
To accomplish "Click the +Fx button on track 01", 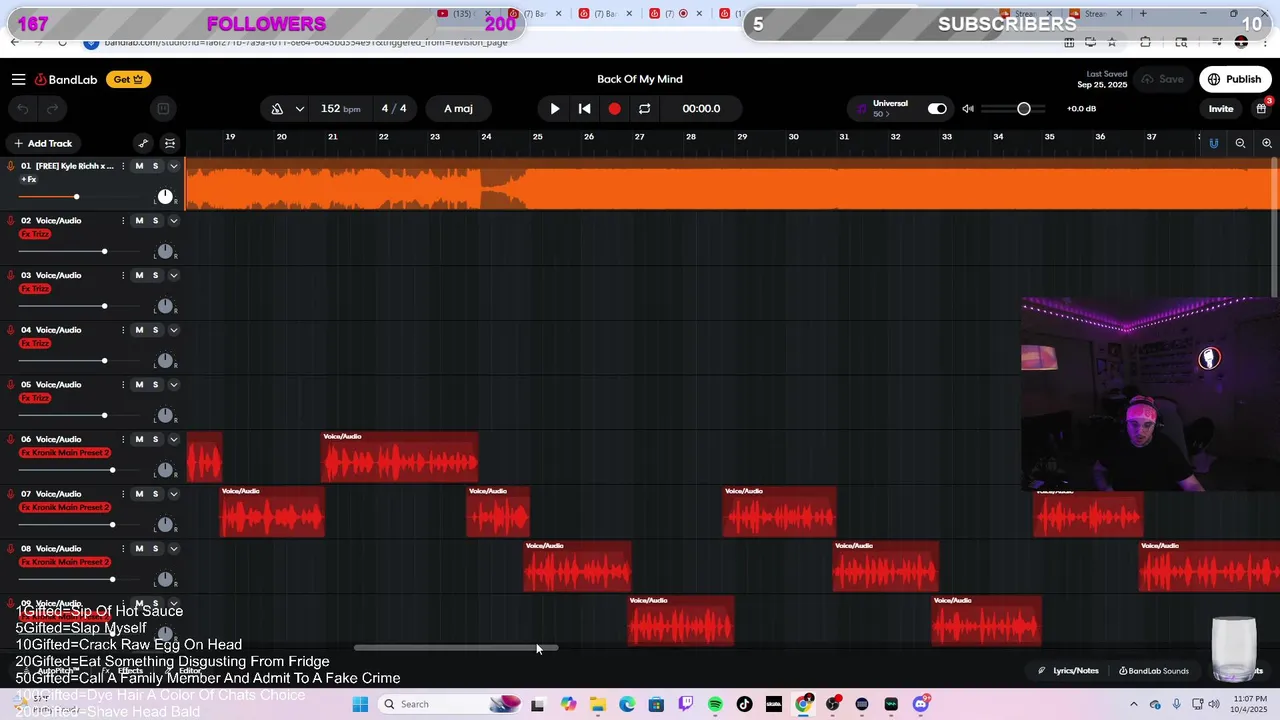I will click(28, 180).
